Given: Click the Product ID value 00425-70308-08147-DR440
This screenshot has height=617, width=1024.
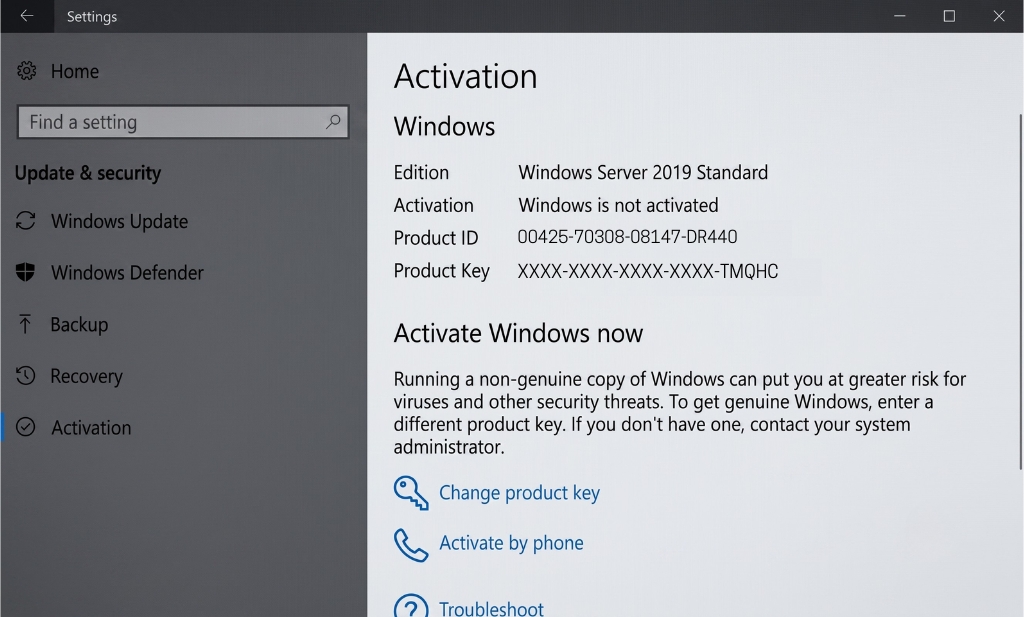Looking at the screenshot, I should coord(628,236).
